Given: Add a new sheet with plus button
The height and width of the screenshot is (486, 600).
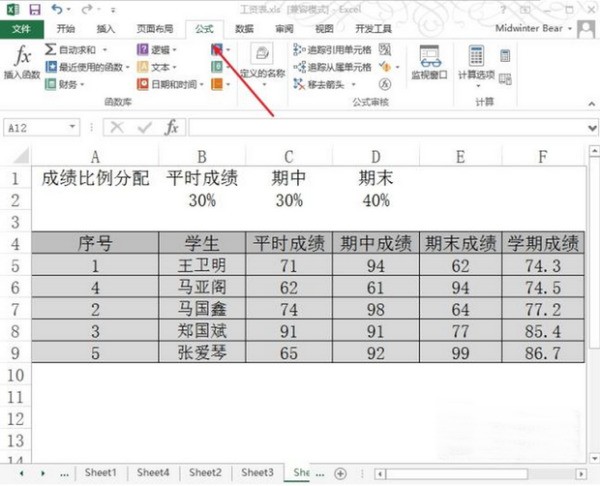Looking at the screenshot, I should point(341,474).
